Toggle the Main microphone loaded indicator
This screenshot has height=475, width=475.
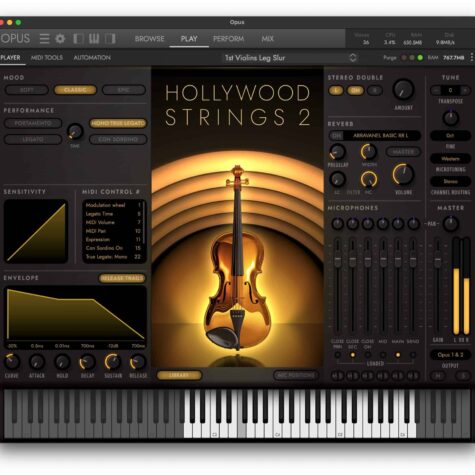click(x=398, y=355)
